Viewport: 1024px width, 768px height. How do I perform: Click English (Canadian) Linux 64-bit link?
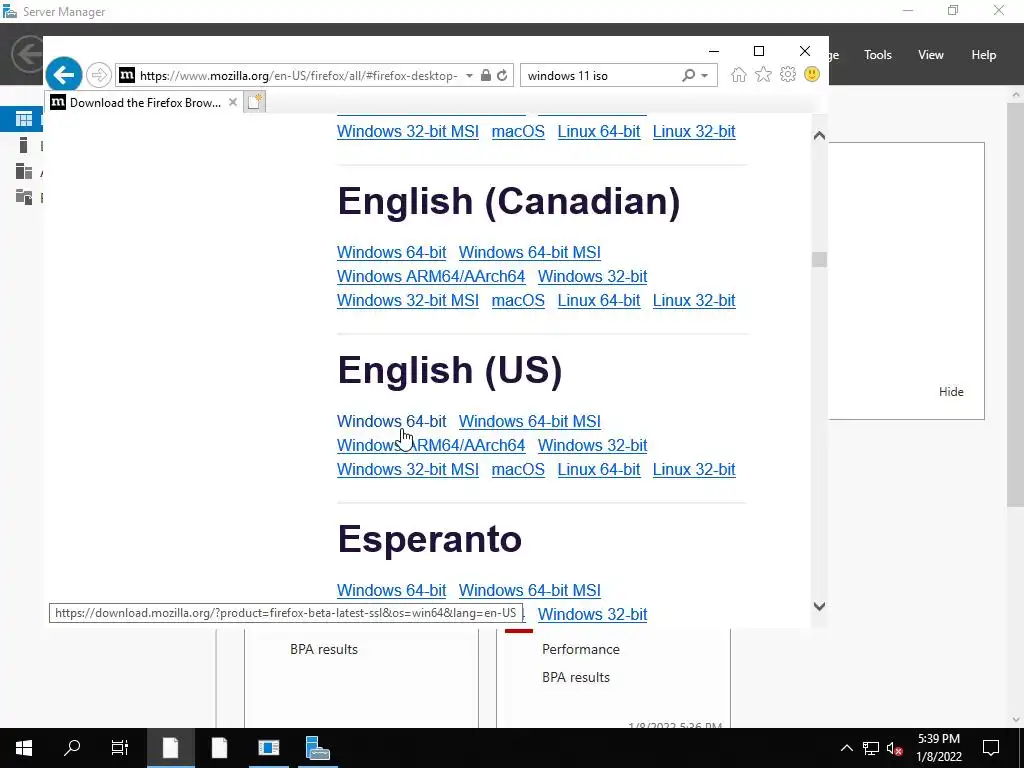tap(599, 300)
